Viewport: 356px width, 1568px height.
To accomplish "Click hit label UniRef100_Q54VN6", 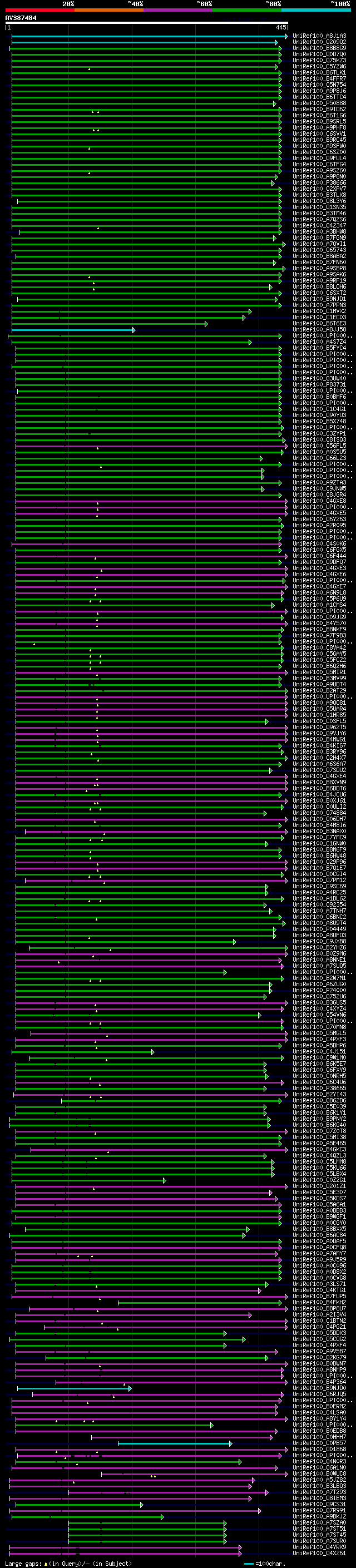I will click(x=319, y=1015).
